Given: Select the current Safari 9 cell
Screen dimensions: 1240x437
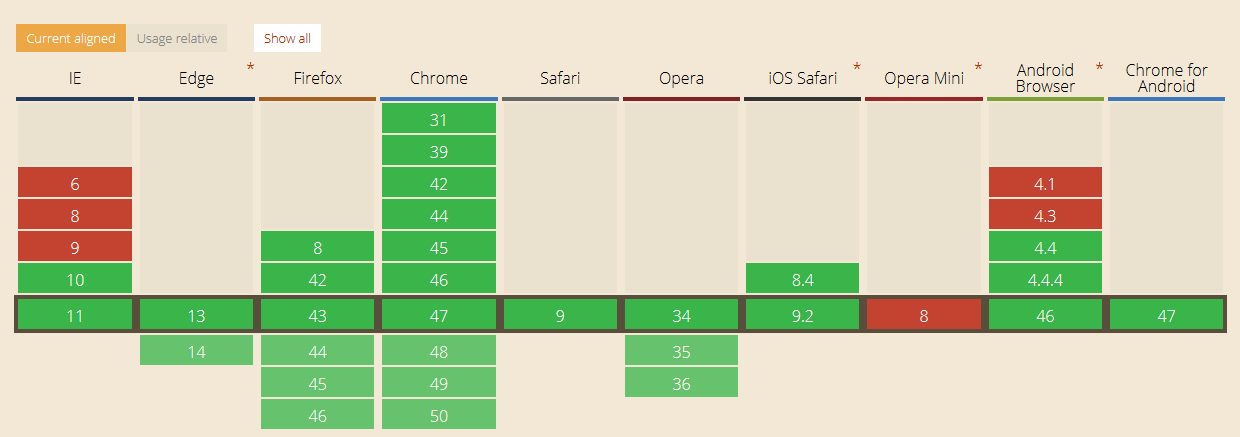Looking at the screenshot, I should pos(560,315).
